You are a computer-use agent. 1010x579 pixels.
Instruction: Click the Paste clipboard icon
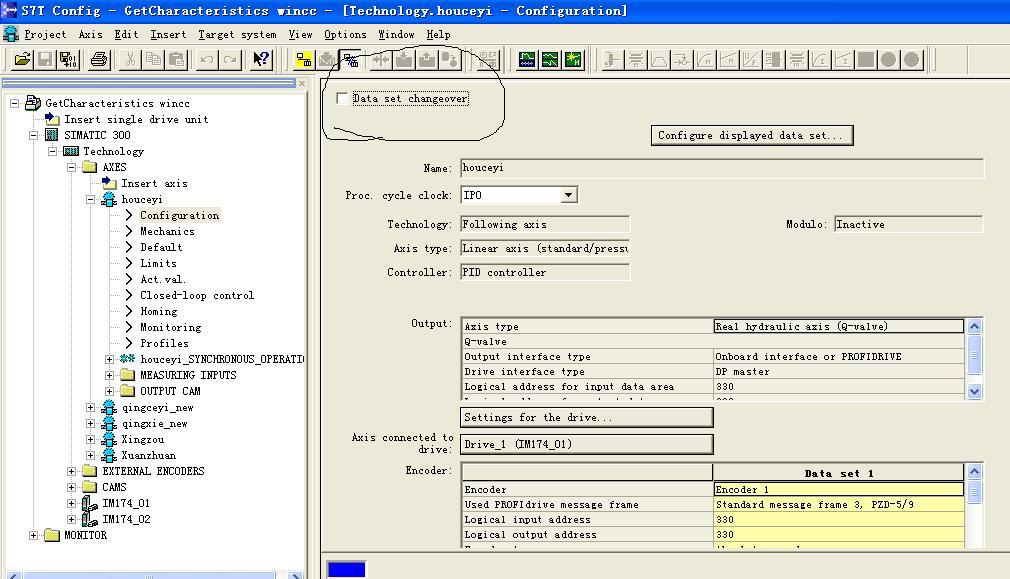pyautogui.click(x=176, y=60)
